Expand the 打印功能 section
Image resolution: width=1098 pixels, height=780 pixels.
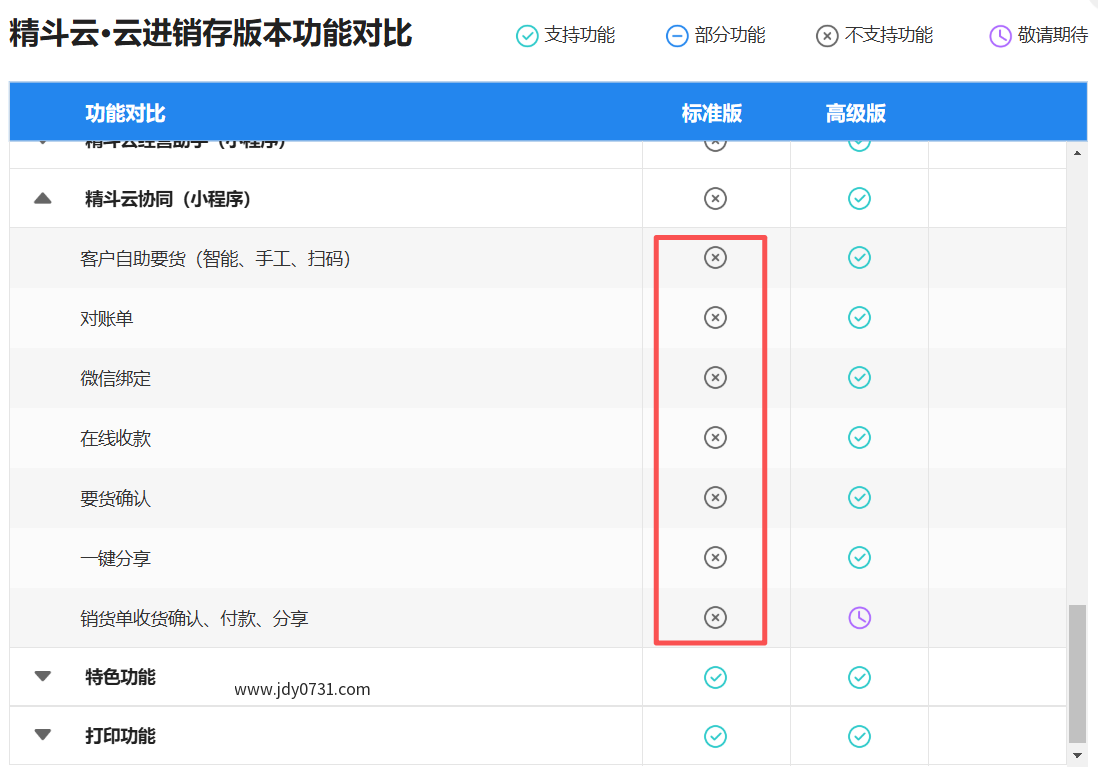42,736
